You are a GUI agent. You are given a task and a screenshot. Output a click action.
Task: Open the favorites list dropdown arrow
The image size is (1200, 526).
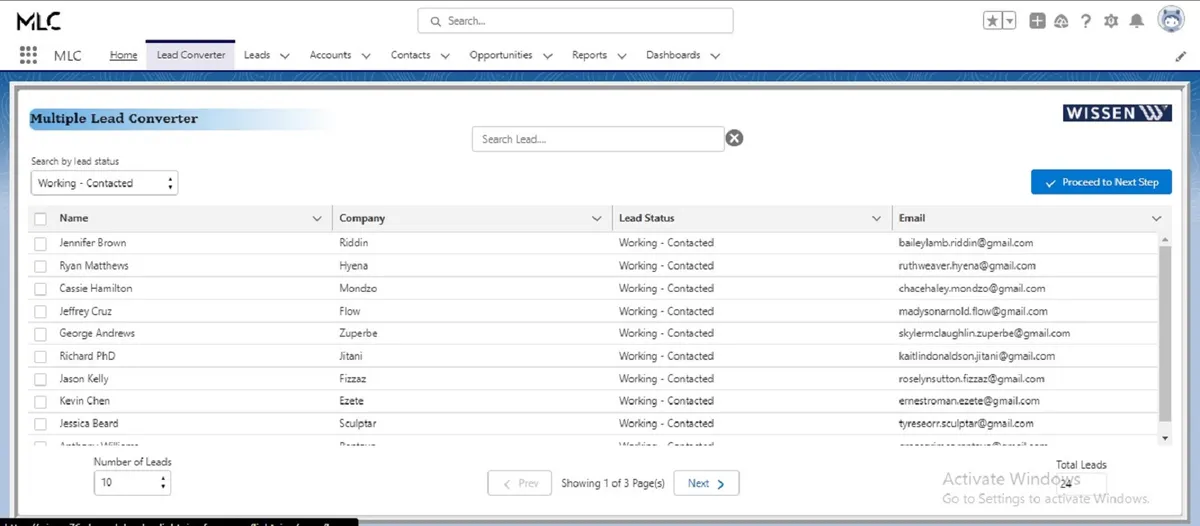tap(1009, 21)
